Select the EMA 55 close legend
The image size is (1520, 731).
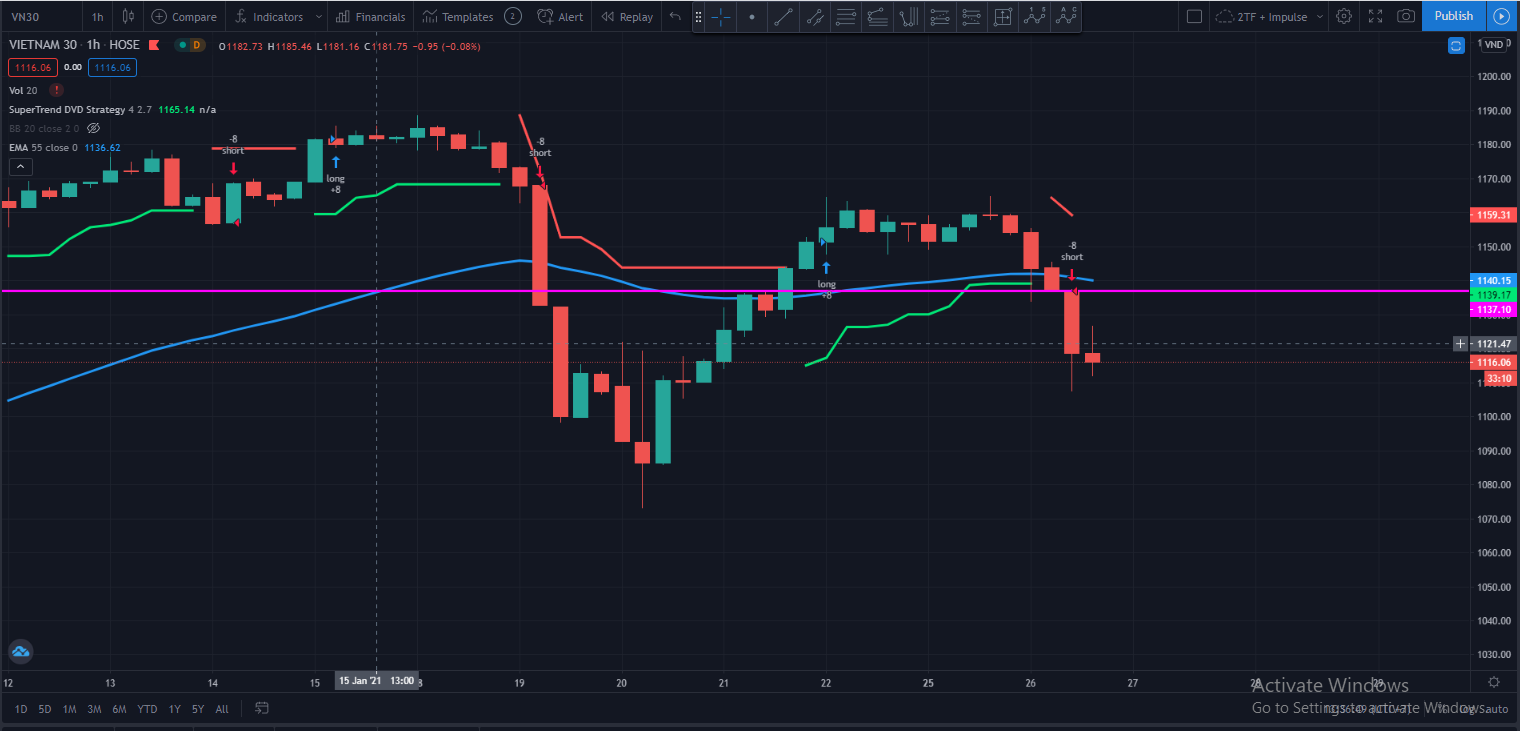pos(42,147)
